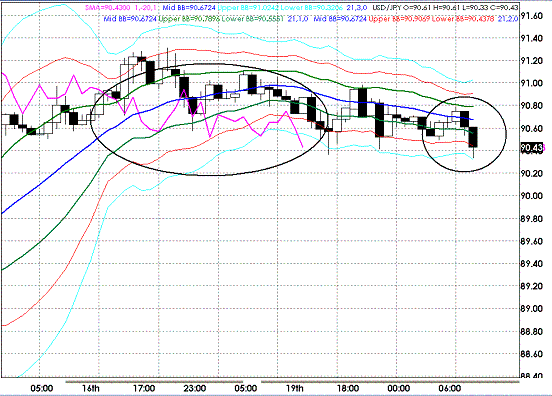Image resolution: width=552 pixels, height=396 pixels.
Task: Click the 91.00 price axis label
Action: [x=532, y=83]
